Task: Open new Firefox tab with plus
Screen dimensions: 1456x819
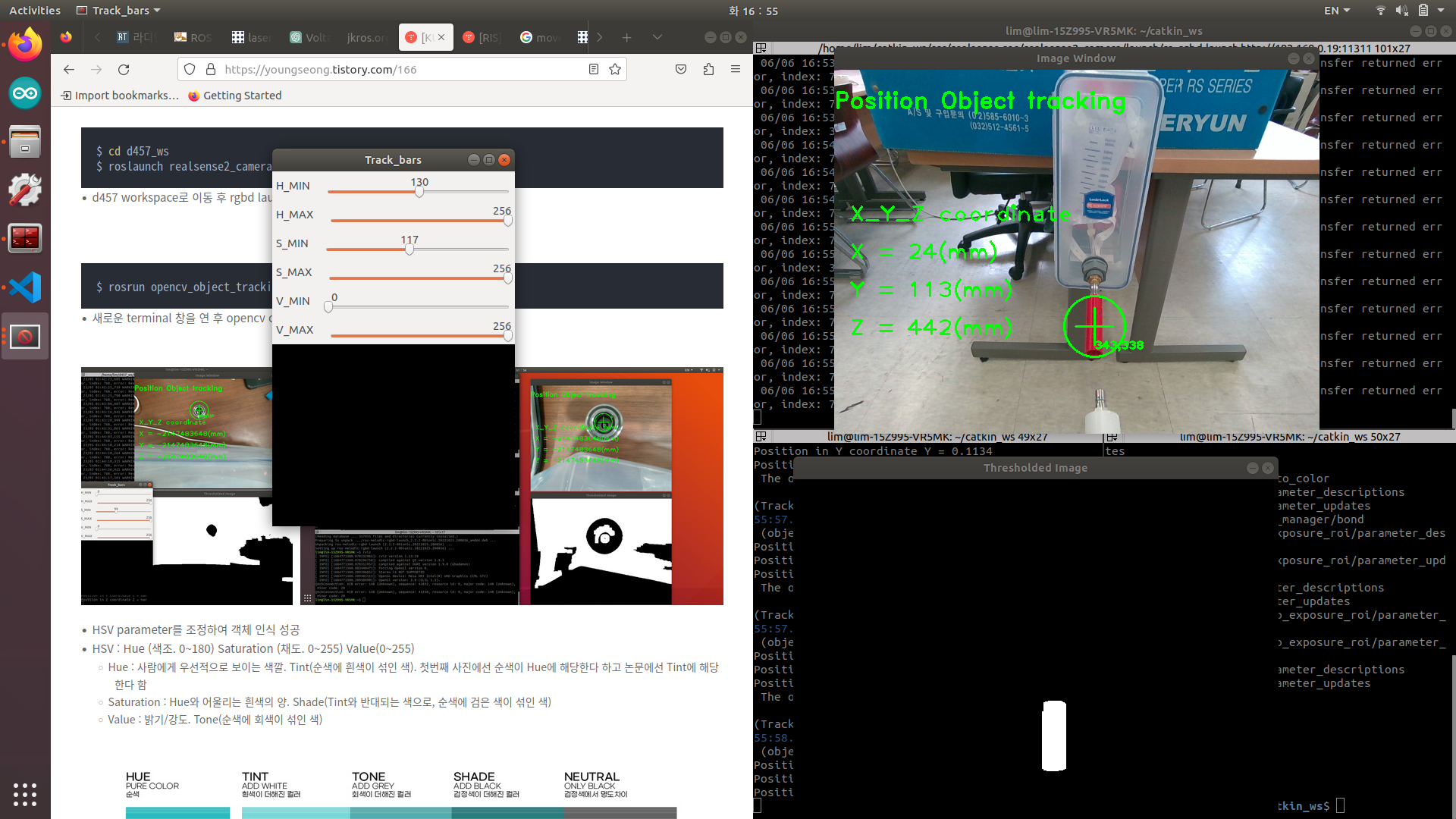Action: point(626,37)
